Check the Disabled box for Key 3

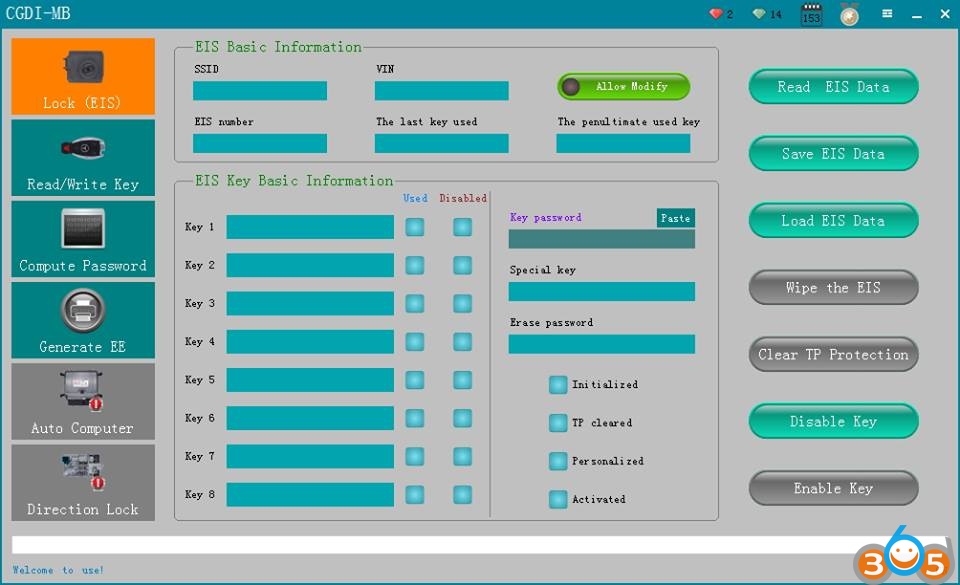pyautogui.click(x=462, y=303)
